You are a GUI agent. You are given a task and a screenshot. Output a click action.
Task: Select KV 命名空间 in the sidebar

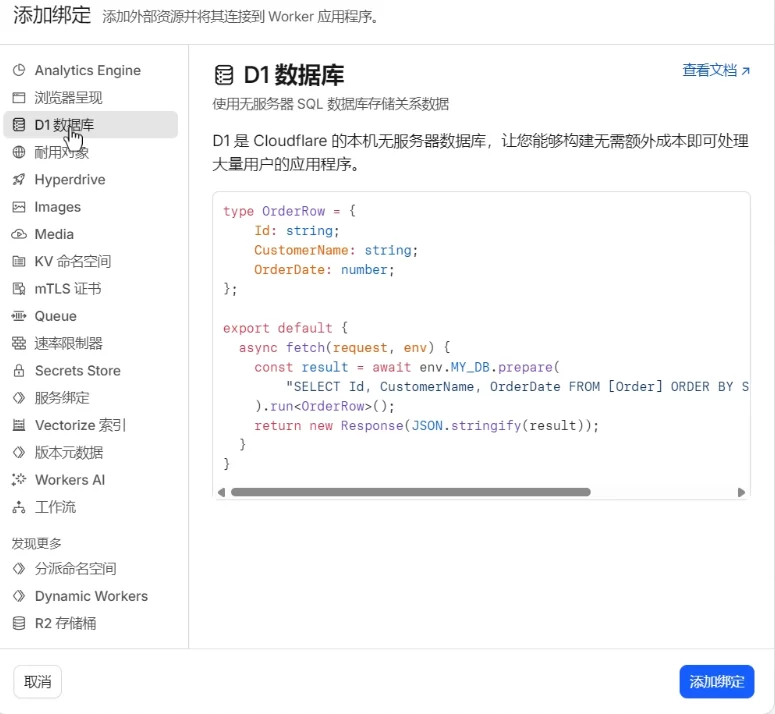coord(72,262)
